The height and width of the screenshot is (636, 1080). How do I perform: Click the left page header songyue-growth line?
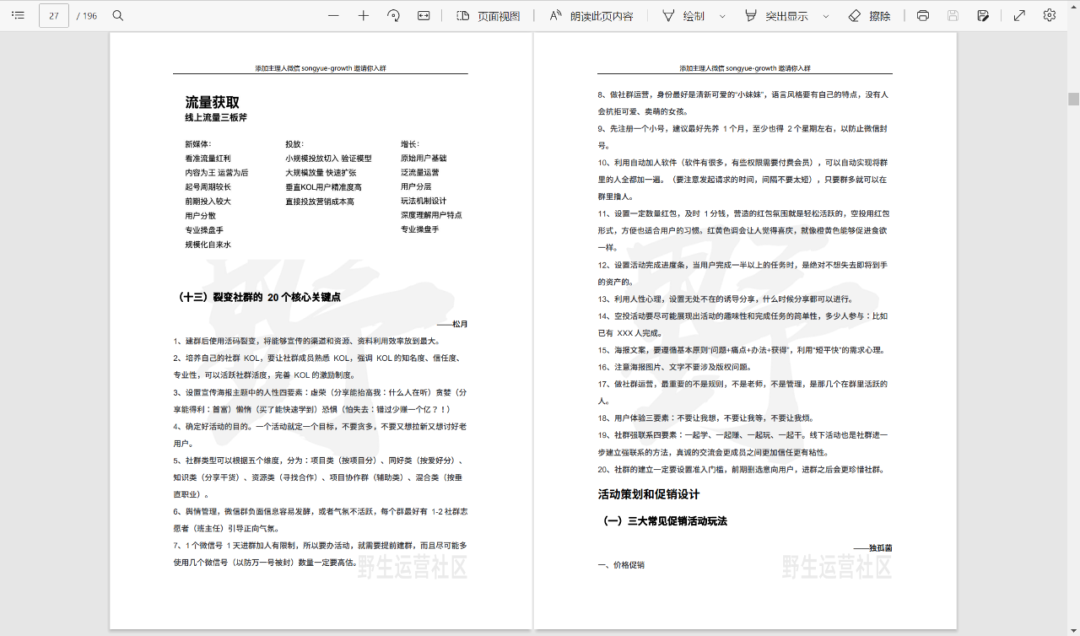pos(320,68)
